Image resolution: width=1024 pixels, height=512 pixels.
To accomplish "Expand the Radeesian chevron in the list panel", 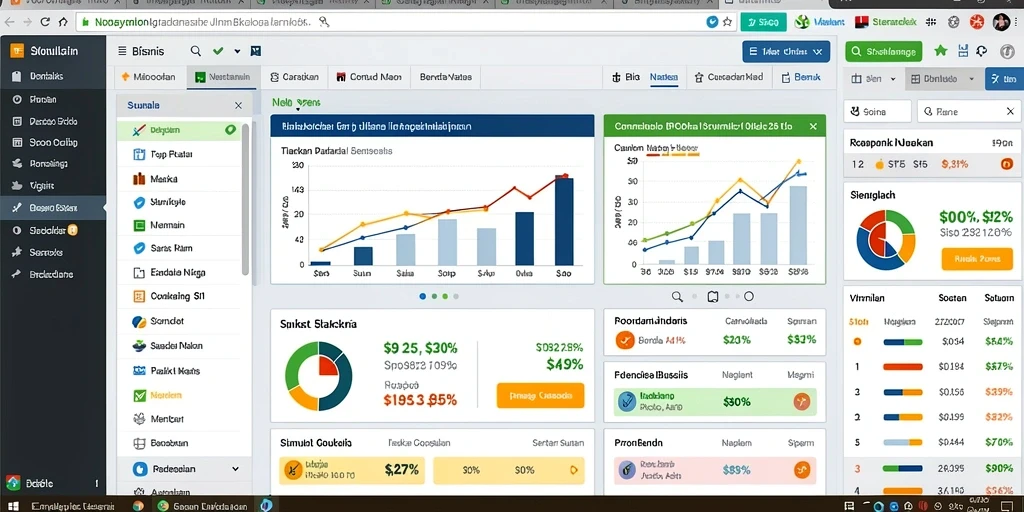I will point(235,469).
